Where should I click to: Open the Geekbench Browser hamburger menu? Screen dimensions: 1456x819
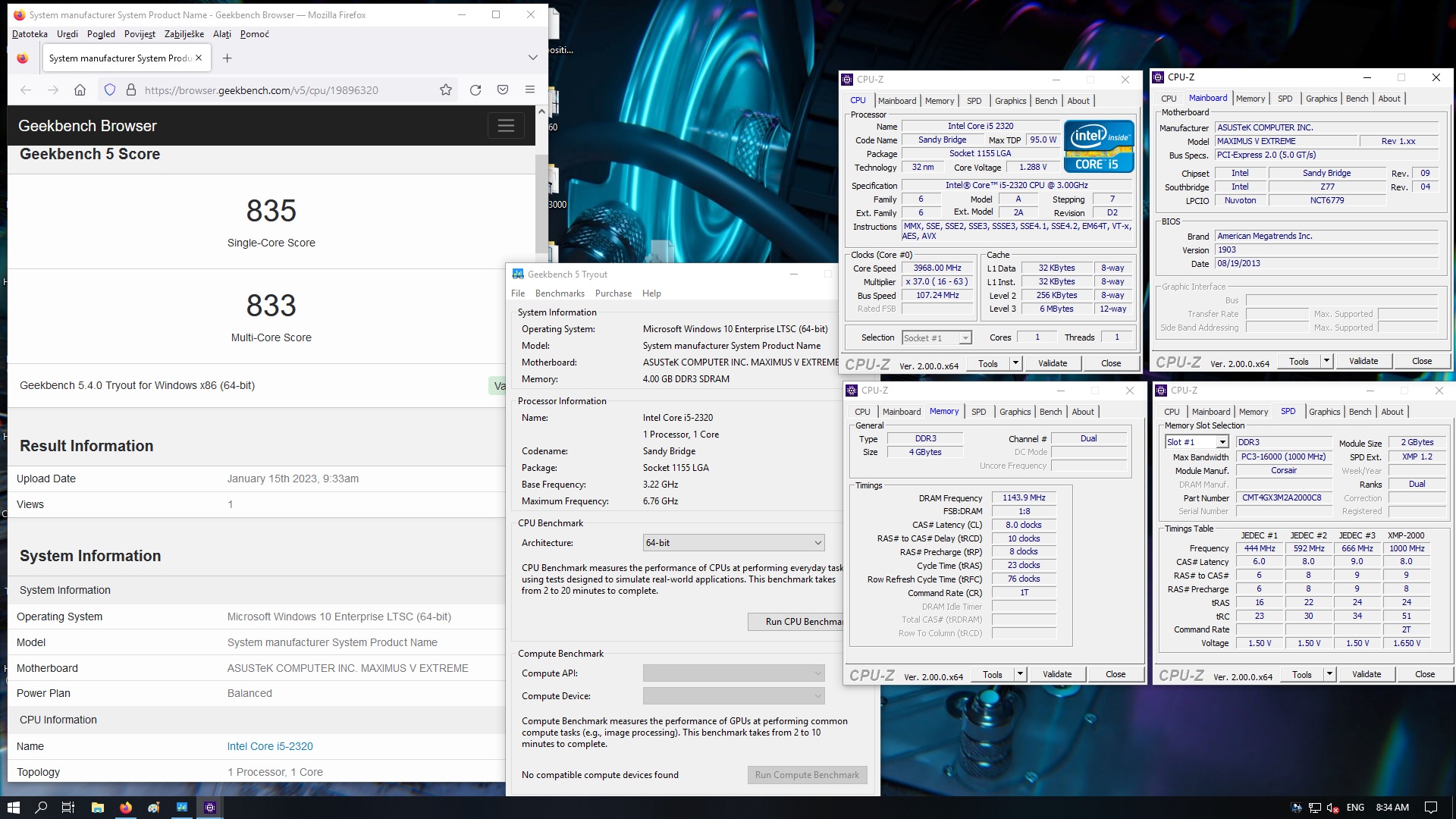point(506,126)
